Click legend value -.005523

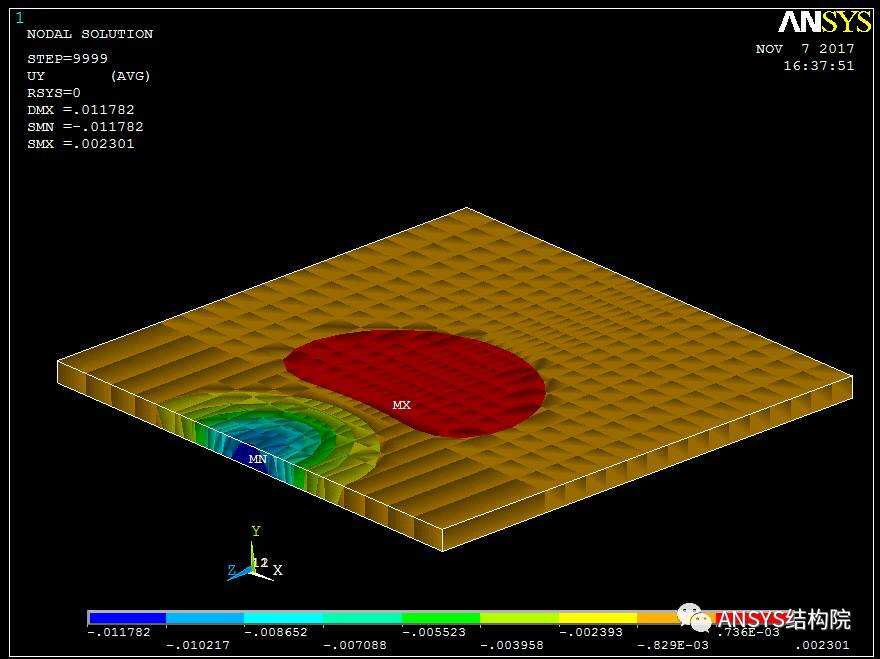pyautogui.click(x=434, y=632)
